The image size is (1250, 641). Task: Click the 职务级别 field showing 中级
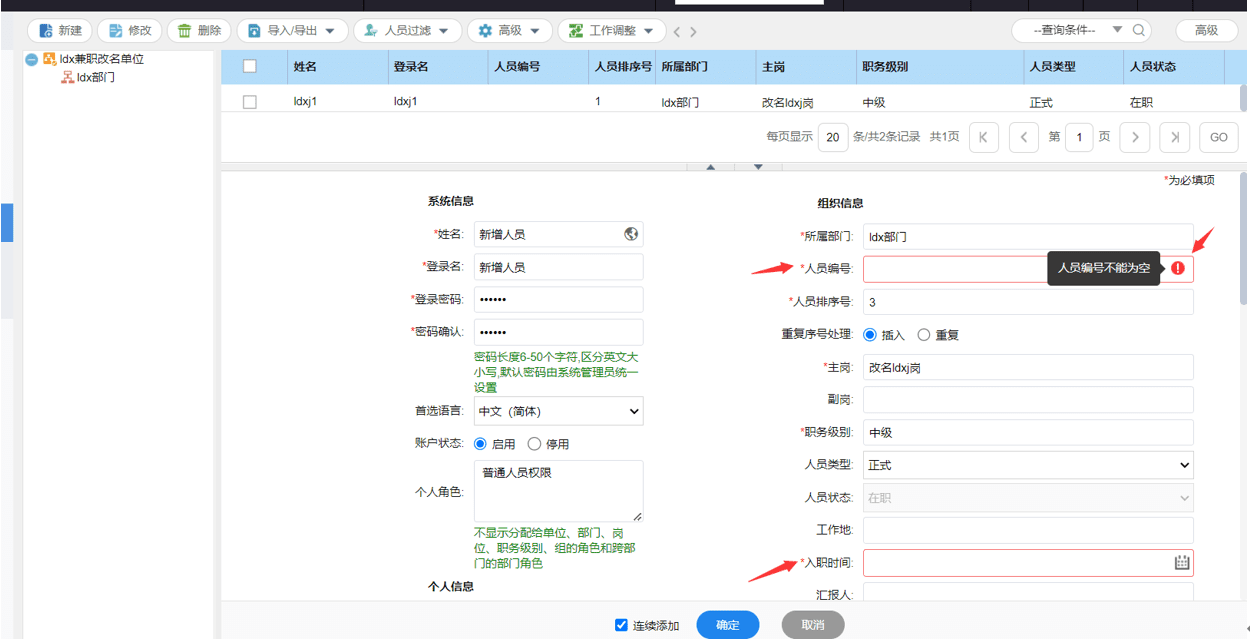tap(1028, 432)
